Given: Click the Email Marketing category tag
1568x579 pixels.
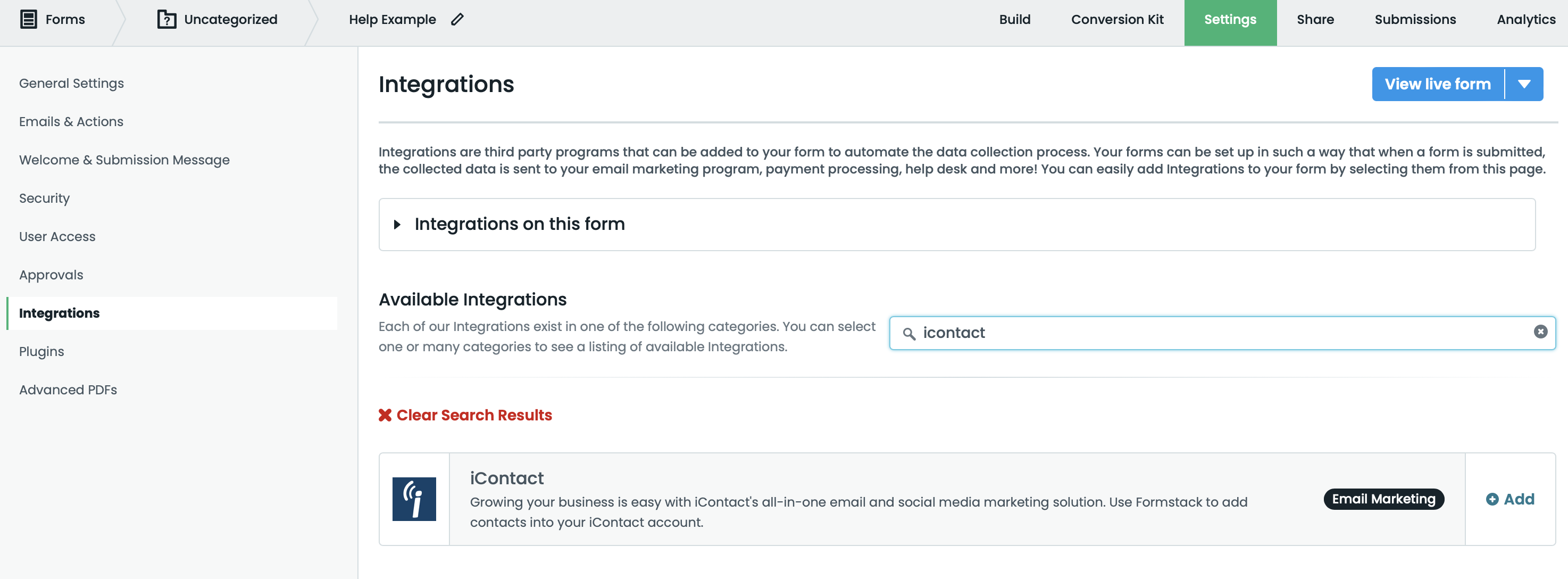Looking at the screenshot, I should pyautogui.click(x=1383, y=499).
